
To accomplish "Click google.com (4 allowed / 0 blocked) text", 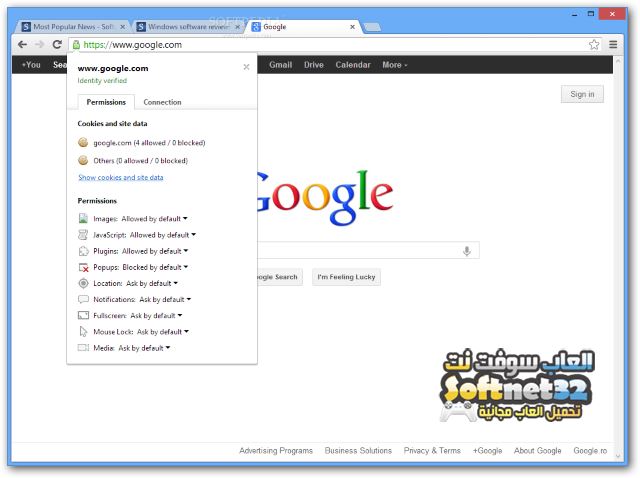I will (x=149, y=143).
